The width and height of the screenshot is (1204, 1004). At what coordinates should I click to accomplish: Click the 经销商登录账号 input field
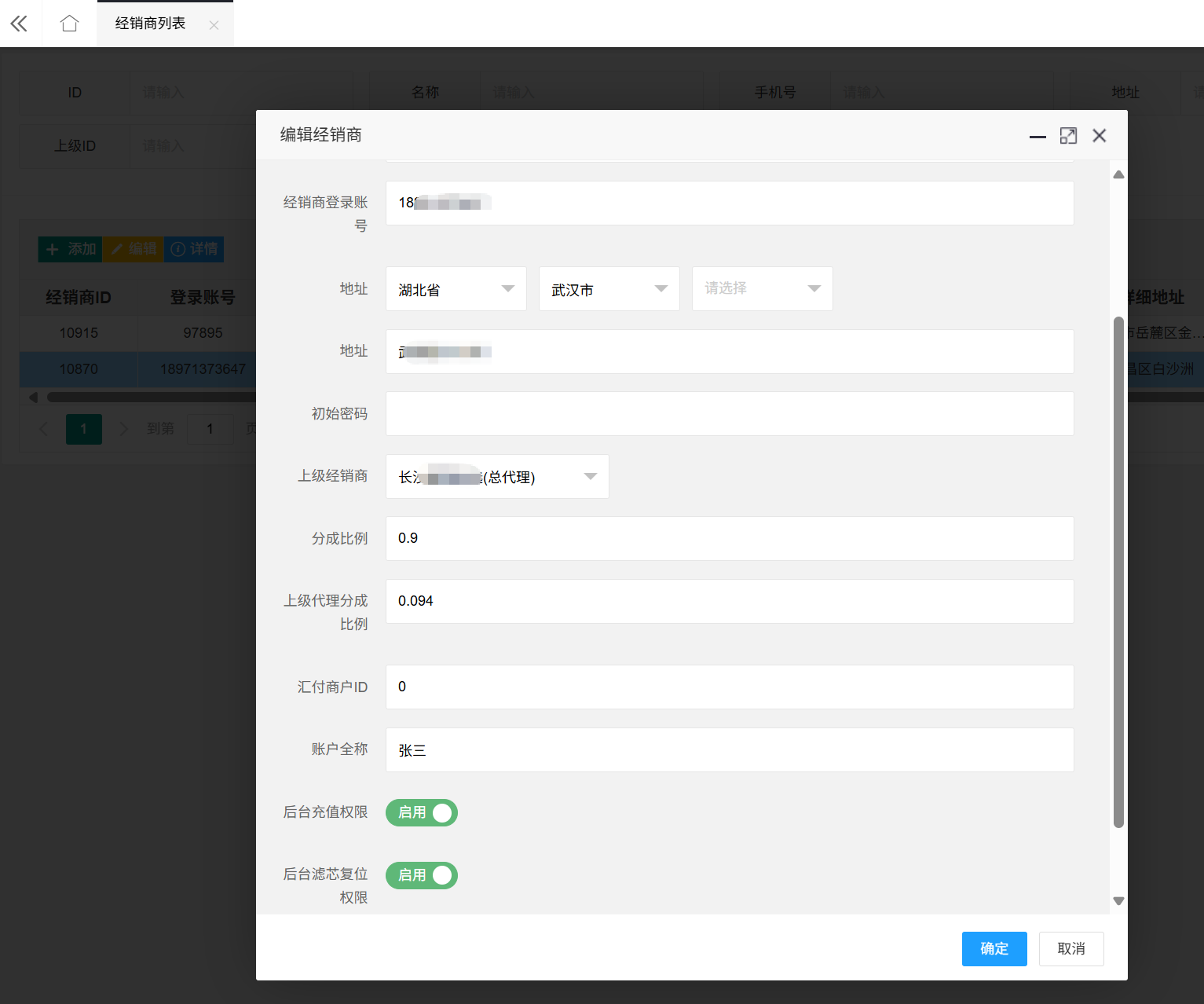[730, 203]
